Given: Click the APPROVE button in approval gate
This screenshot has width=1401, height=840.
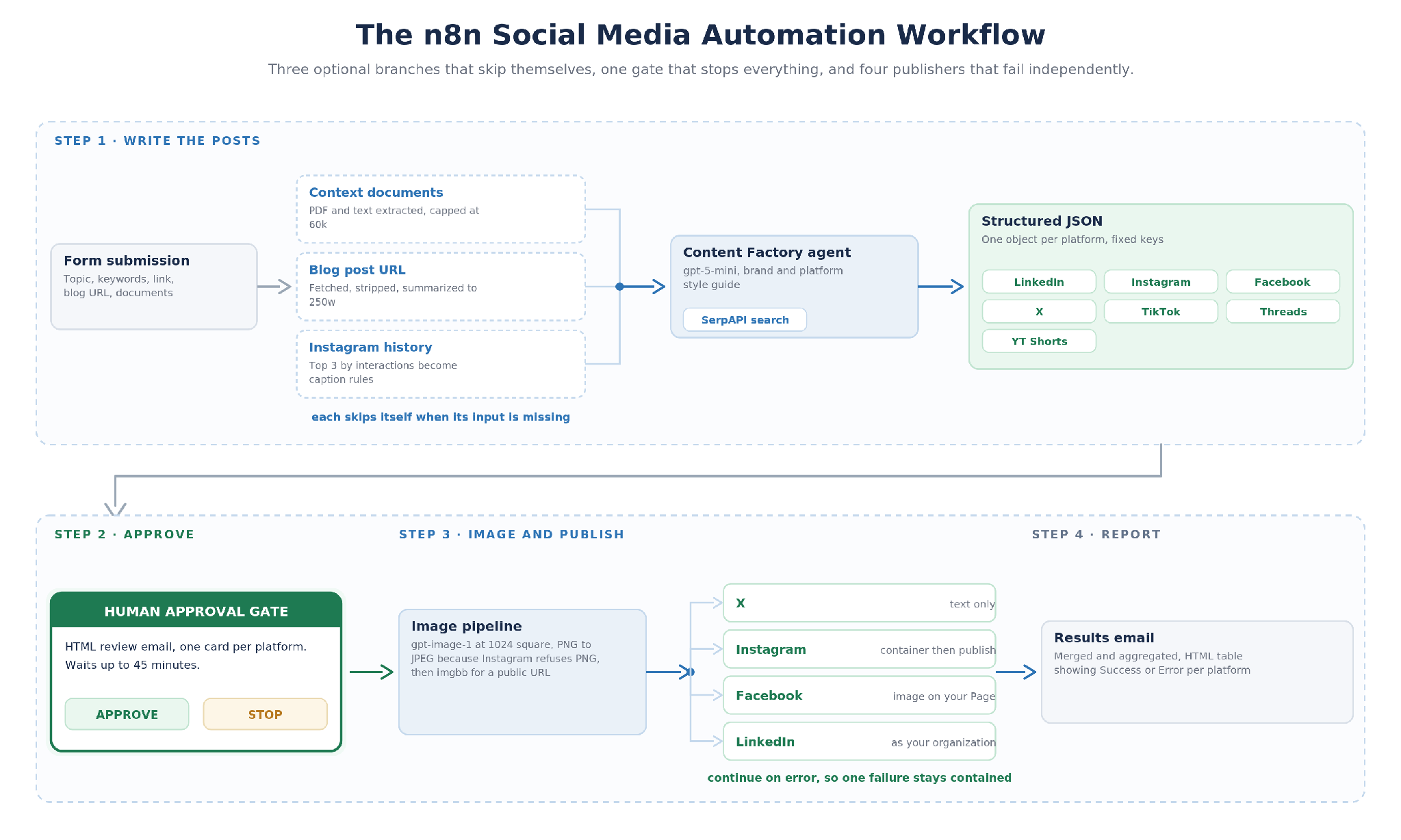Looking at the screenshot, I should point(127,714).
